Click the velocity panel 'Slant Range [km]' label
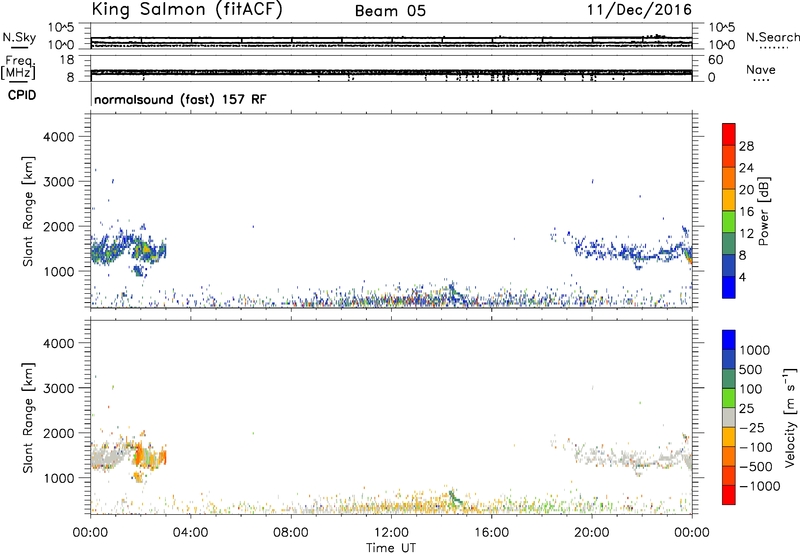800x554 pixels. click(28, 418)
